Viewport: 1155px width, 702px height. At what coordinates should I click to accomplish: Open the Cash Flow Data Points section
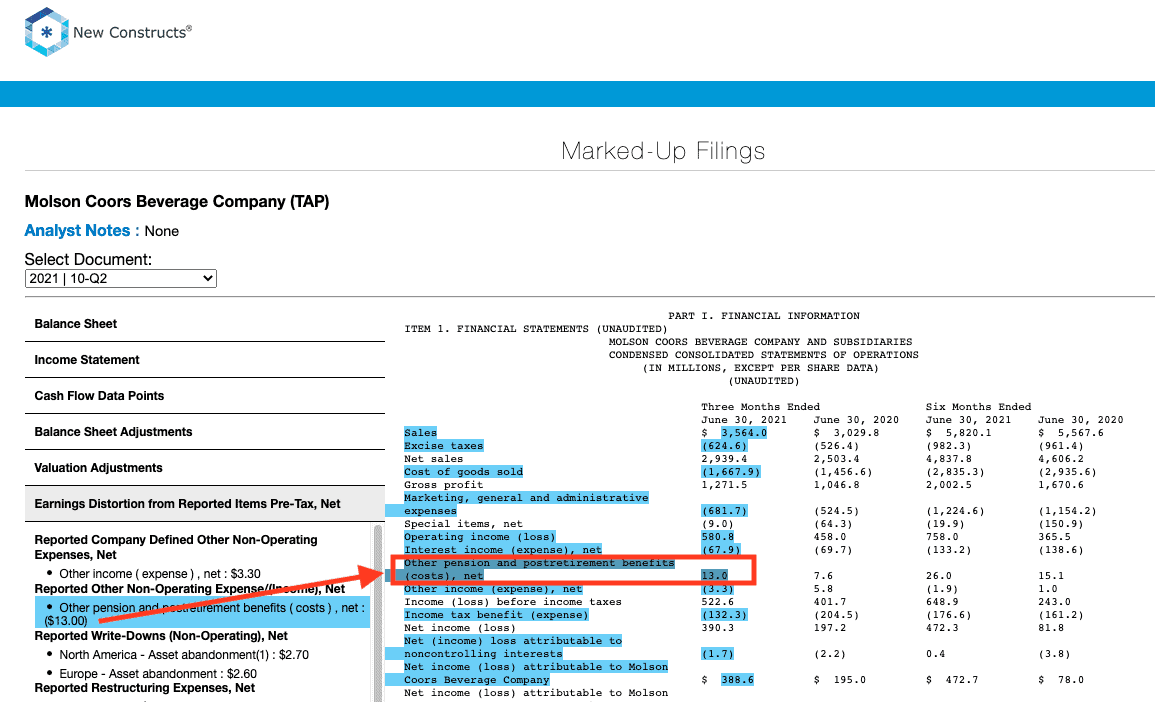205,396
